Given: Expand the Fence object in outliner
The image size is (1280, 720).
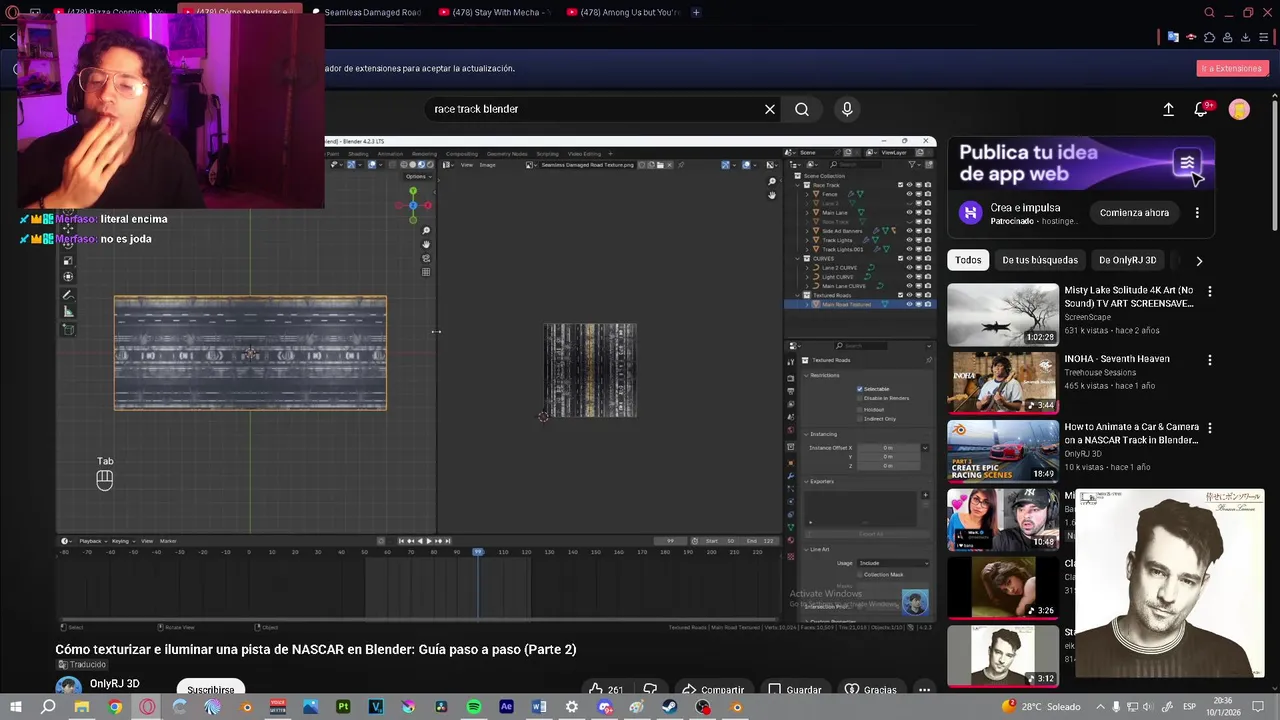Looking at the screenshot, I should [808, 194].
